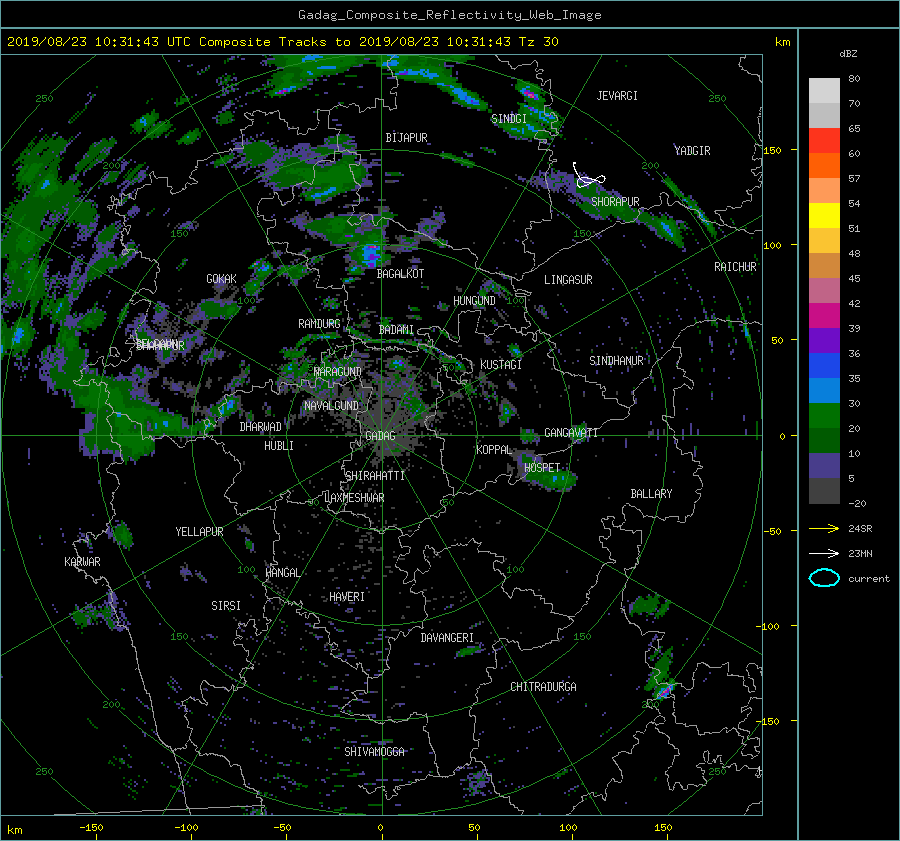Click the 'current' legend label
This screenshot has width=900, height=841.
click(868, 579)
